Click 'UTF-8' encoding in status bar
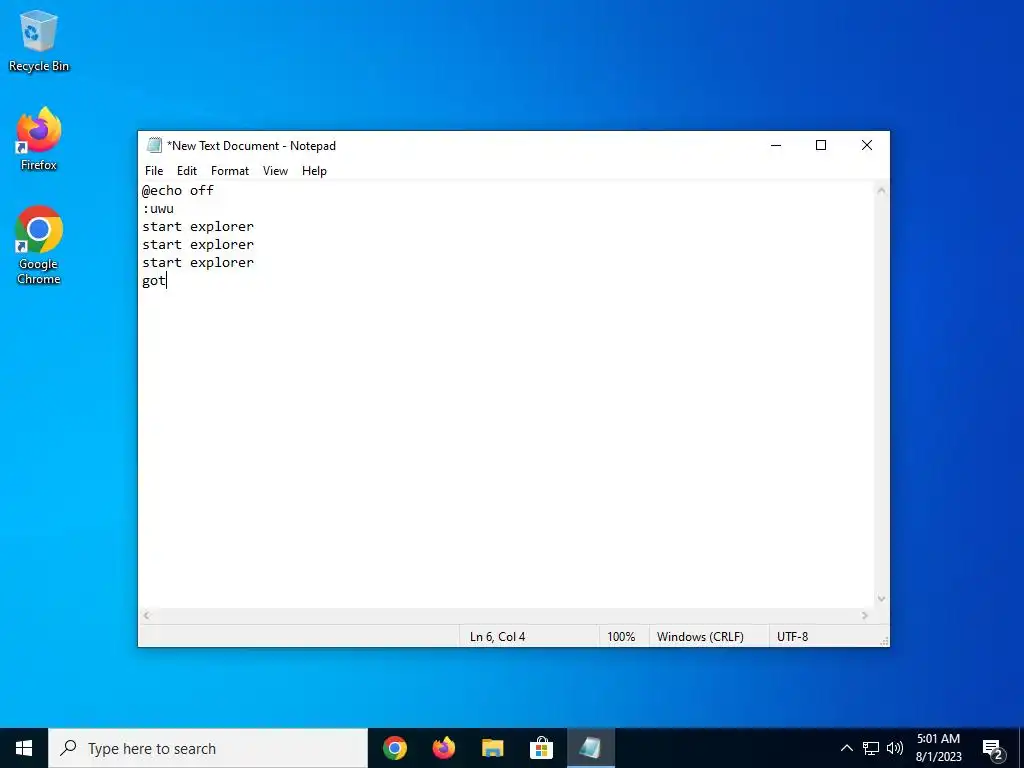 point(792,637)
